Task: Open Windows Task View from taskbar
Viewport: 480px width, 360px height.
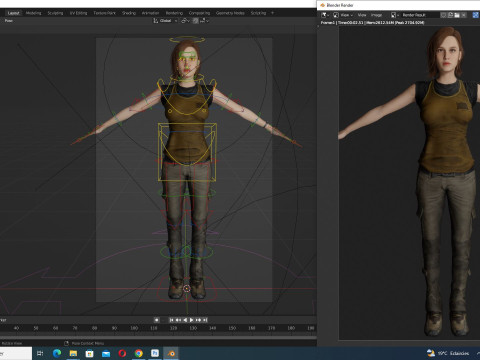Action: click(x=40, y=353)
